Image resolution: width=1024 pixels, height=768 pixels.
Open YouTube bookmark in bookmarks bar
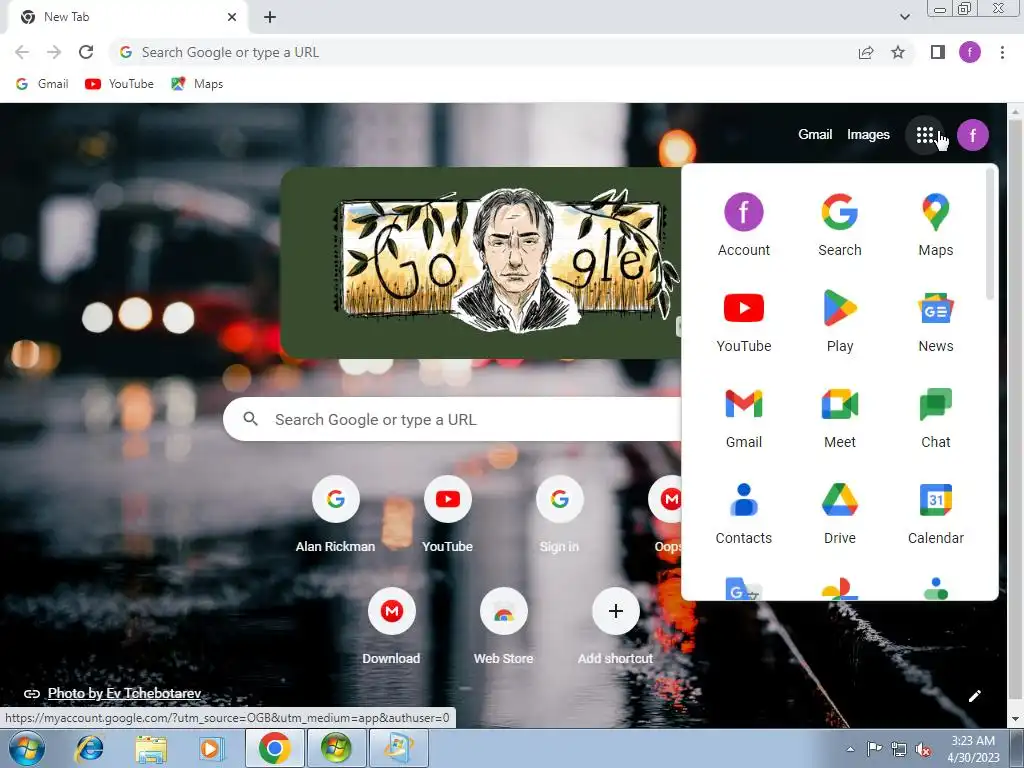tap(120, 84)
